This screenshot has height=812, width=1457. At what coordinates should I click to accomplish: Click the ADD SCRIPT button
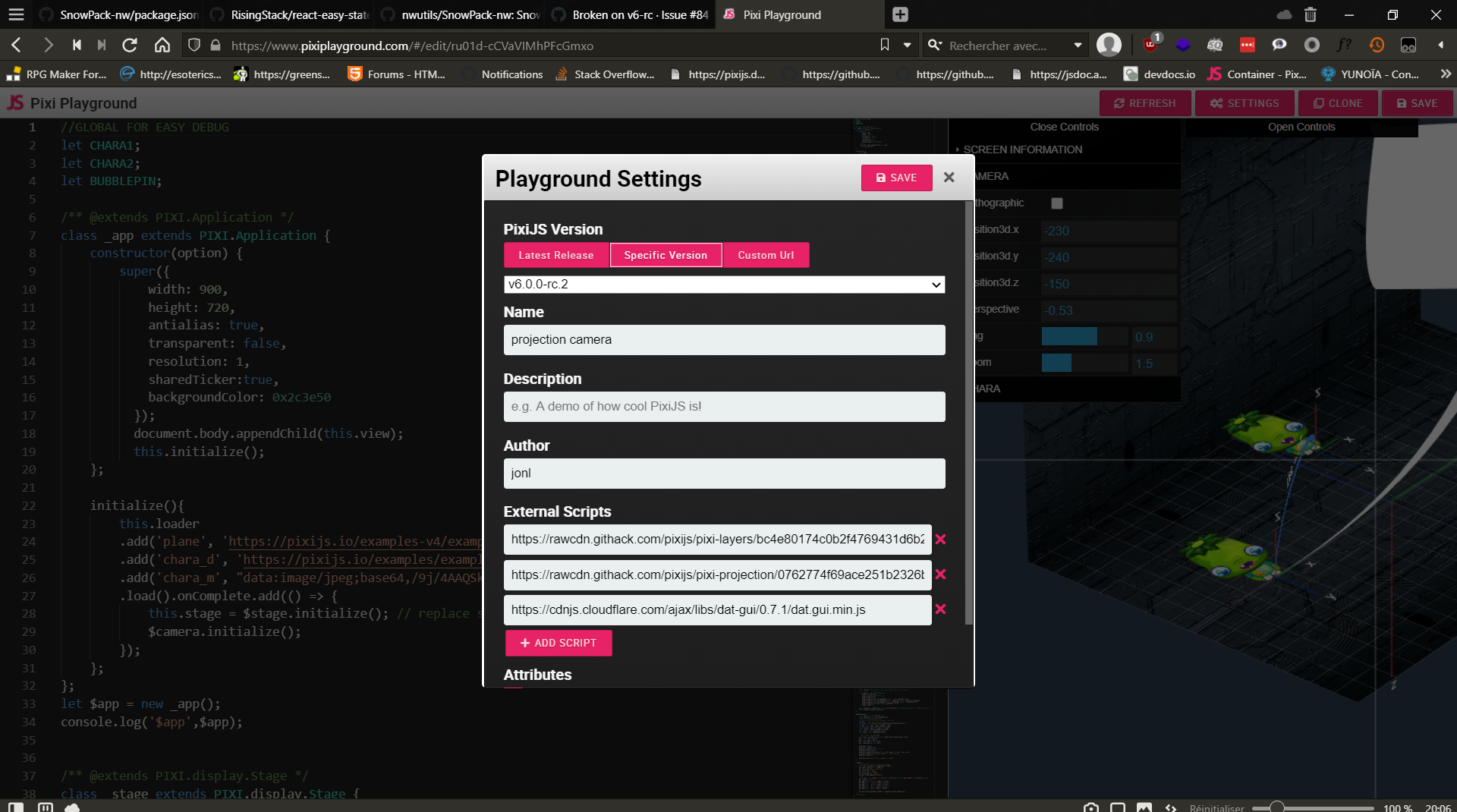(558, 643)
